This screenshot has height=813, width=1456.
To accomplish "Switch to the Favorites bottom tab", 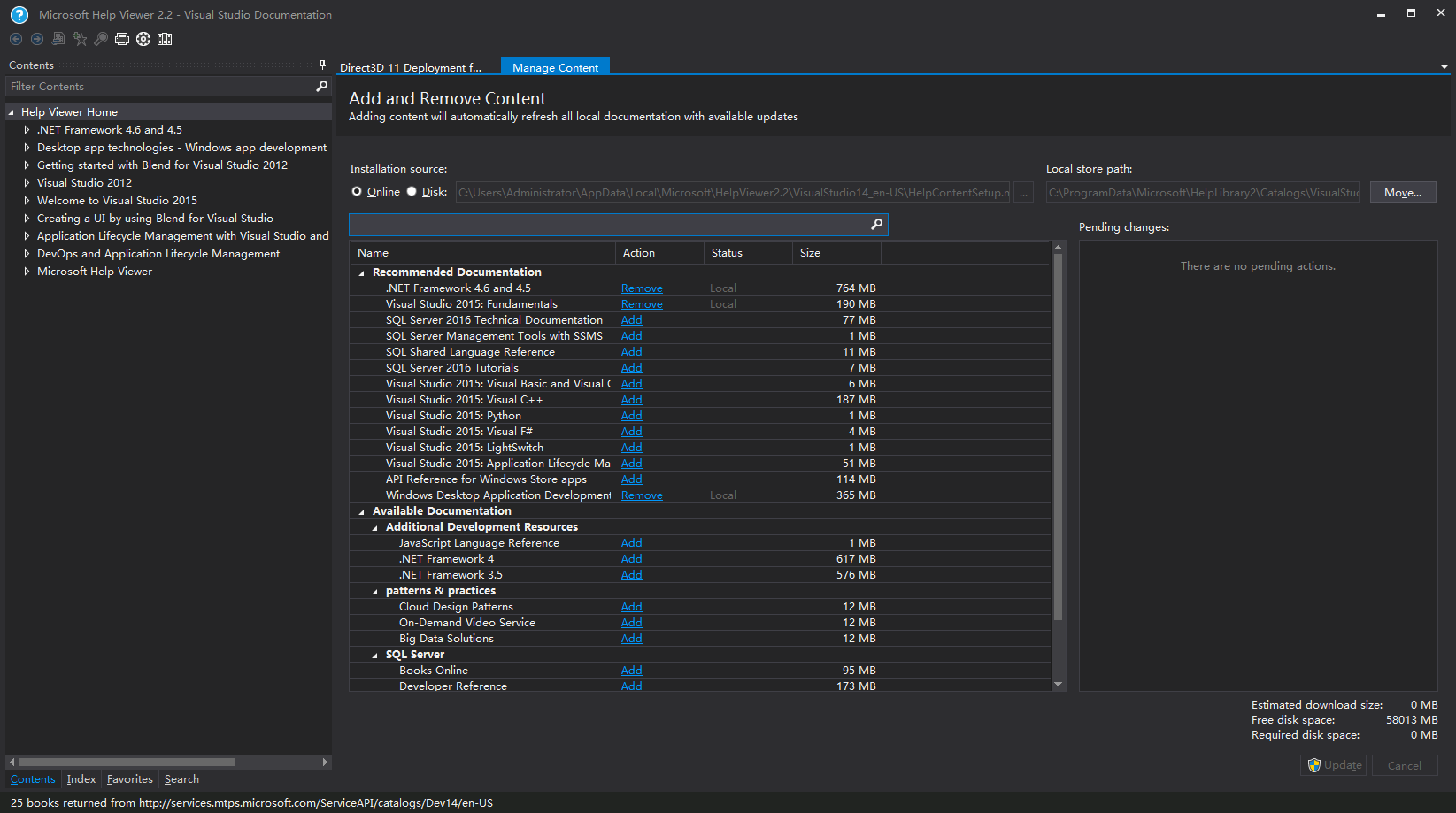I will pyautogui.click(x=130, y=779).
